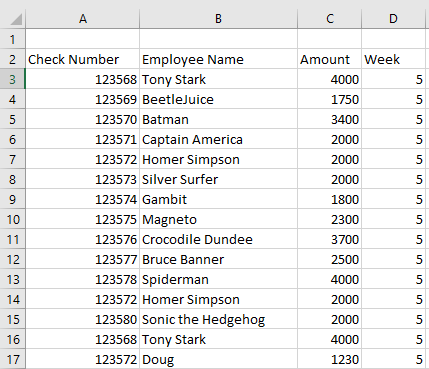Select cell with check number 123578
Viewport: 429px width, 369px height.
point(83,279)
